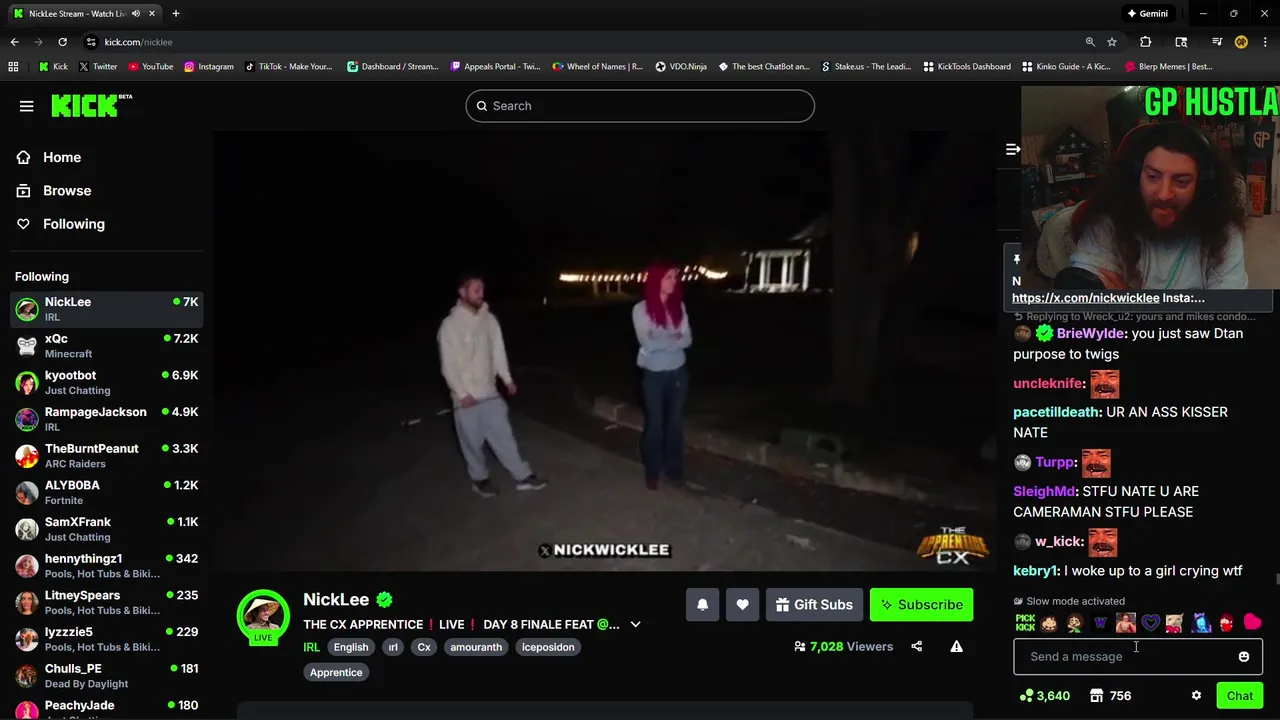Screen dimensions: 1280x720
Task: Click browser back arrow
Action: (x=15, y=42)
